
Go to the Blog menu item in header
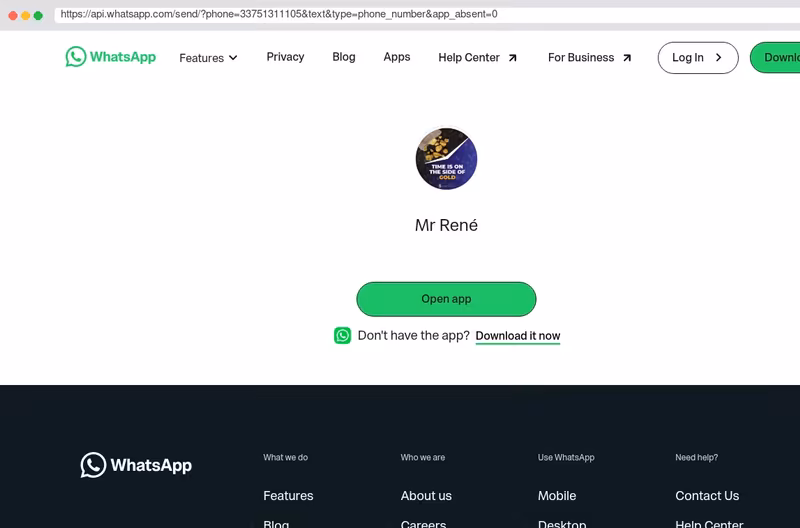(x=343, y=57)
